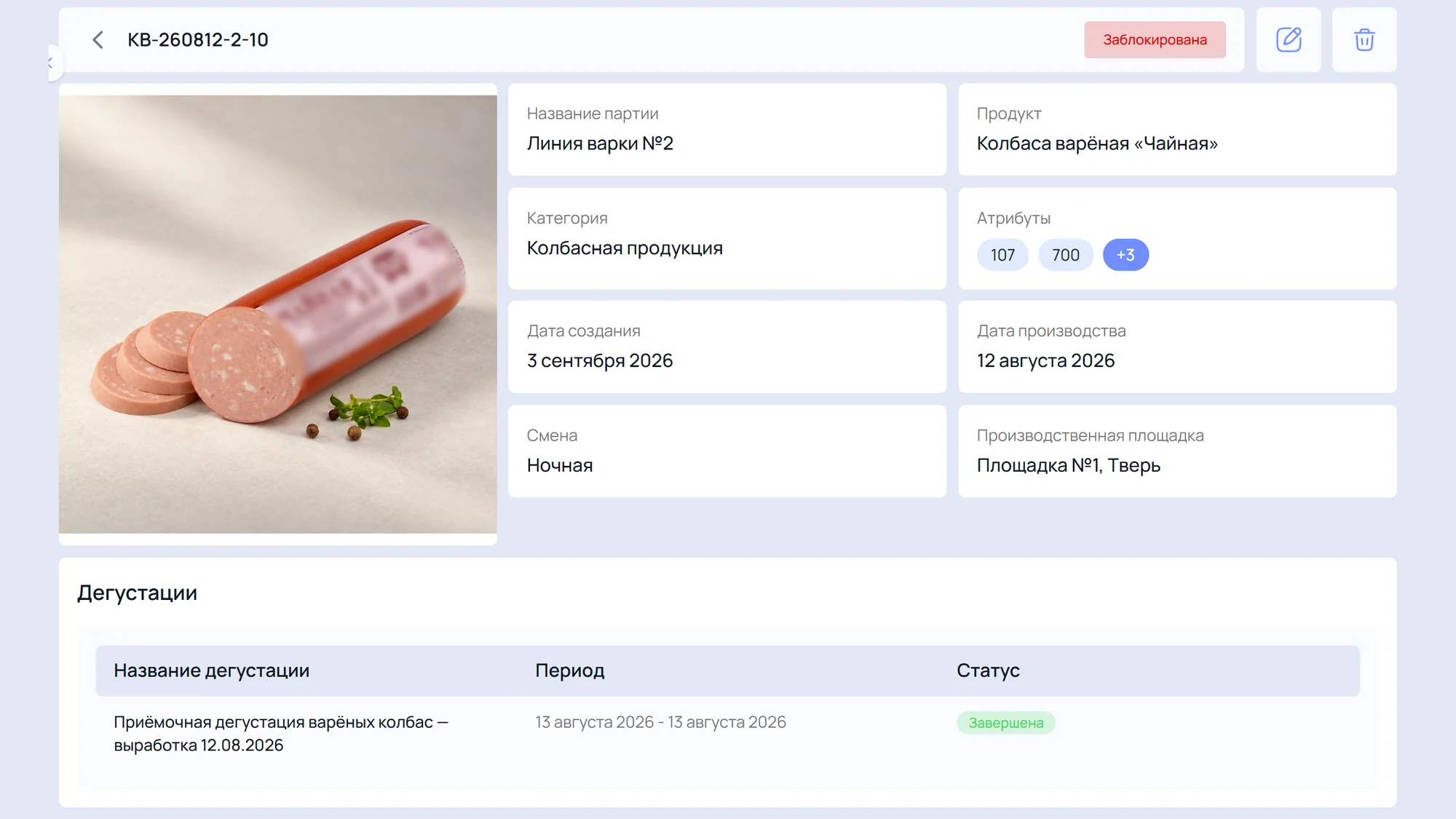
Task: Delete the batch with the trash icon
Action: tap(1364, 39)
